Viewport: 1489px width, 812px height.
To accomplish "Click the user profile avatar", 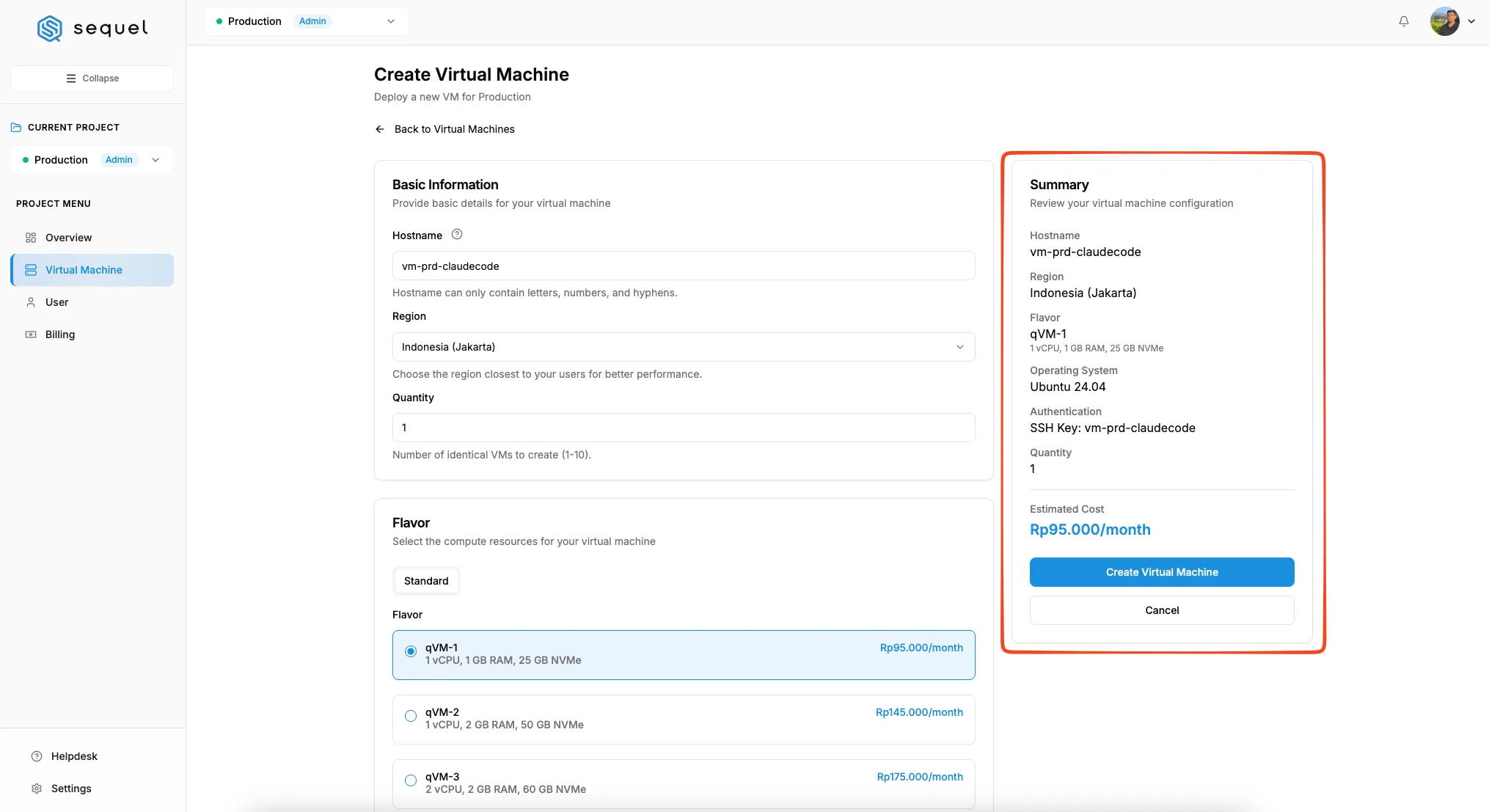I will pos(1444,21).
